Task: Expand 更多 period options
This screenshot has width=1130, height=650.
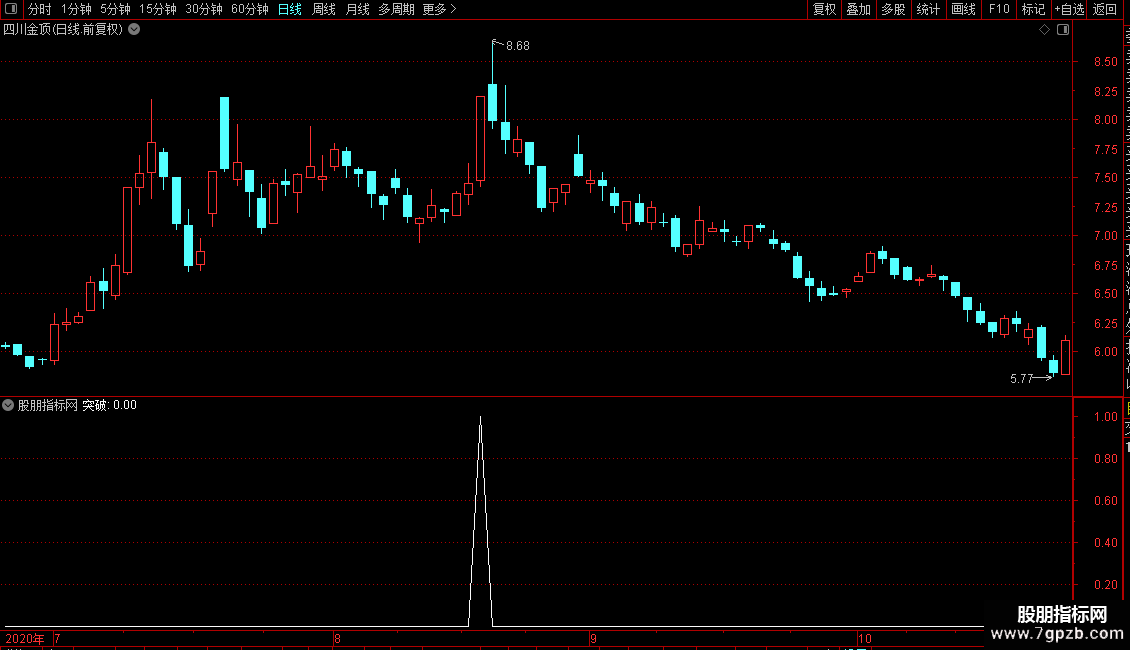Action: 439,9
